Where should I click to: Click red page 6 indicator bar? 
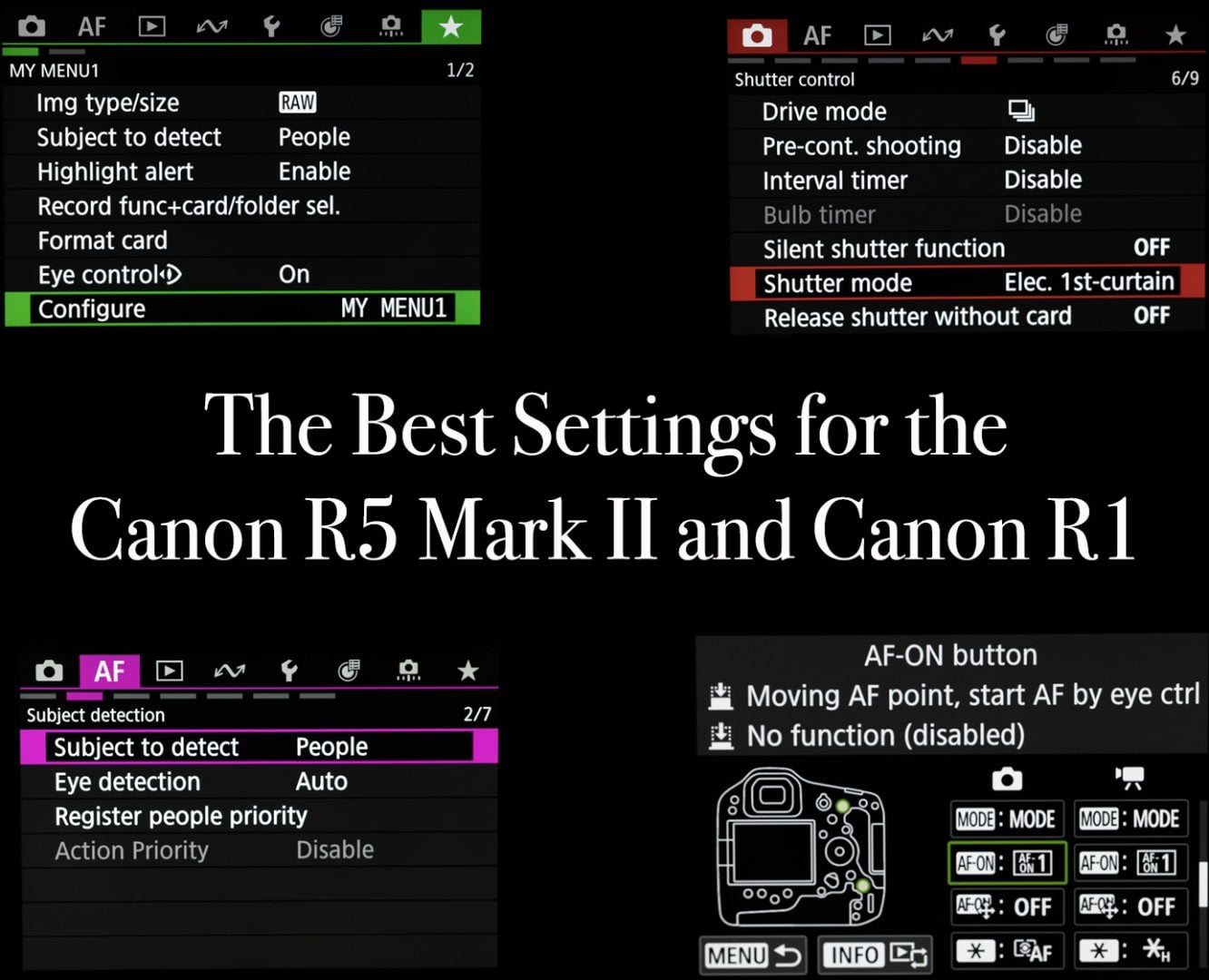tap(978, 60)
